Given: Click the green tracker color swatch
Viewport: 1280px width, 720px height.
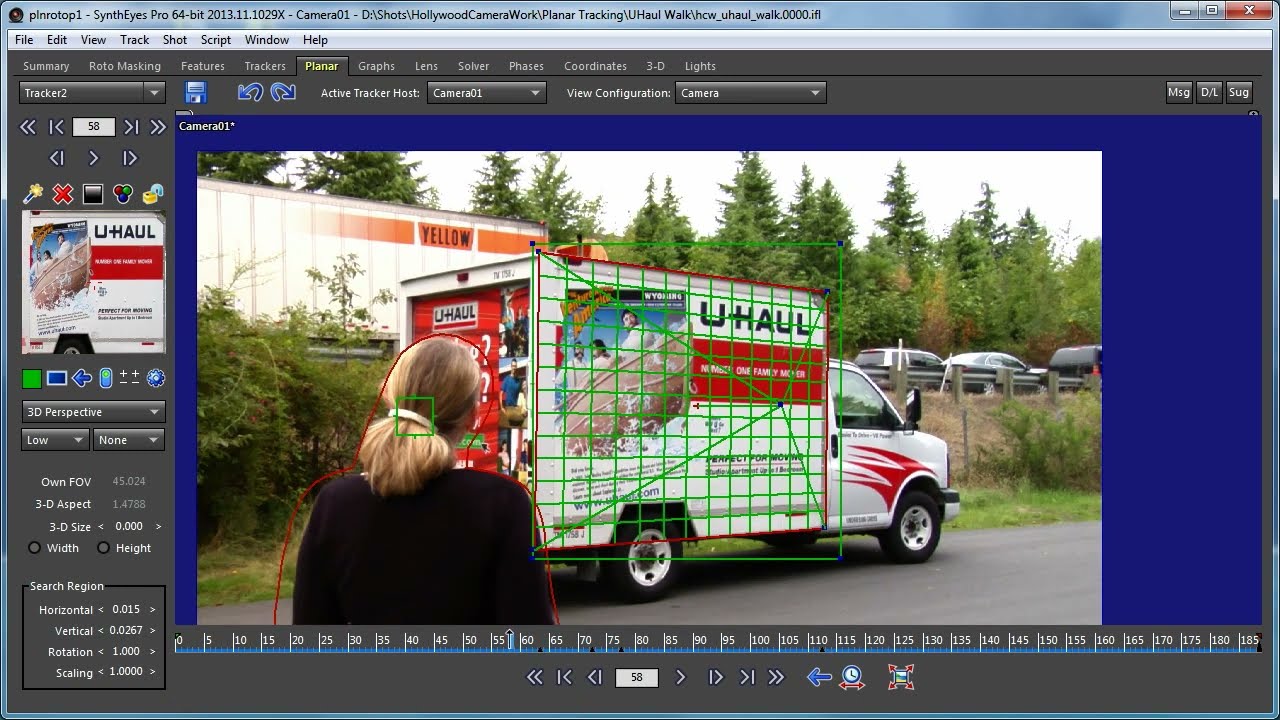Looking at the screenshot, I should coord(32,379).
